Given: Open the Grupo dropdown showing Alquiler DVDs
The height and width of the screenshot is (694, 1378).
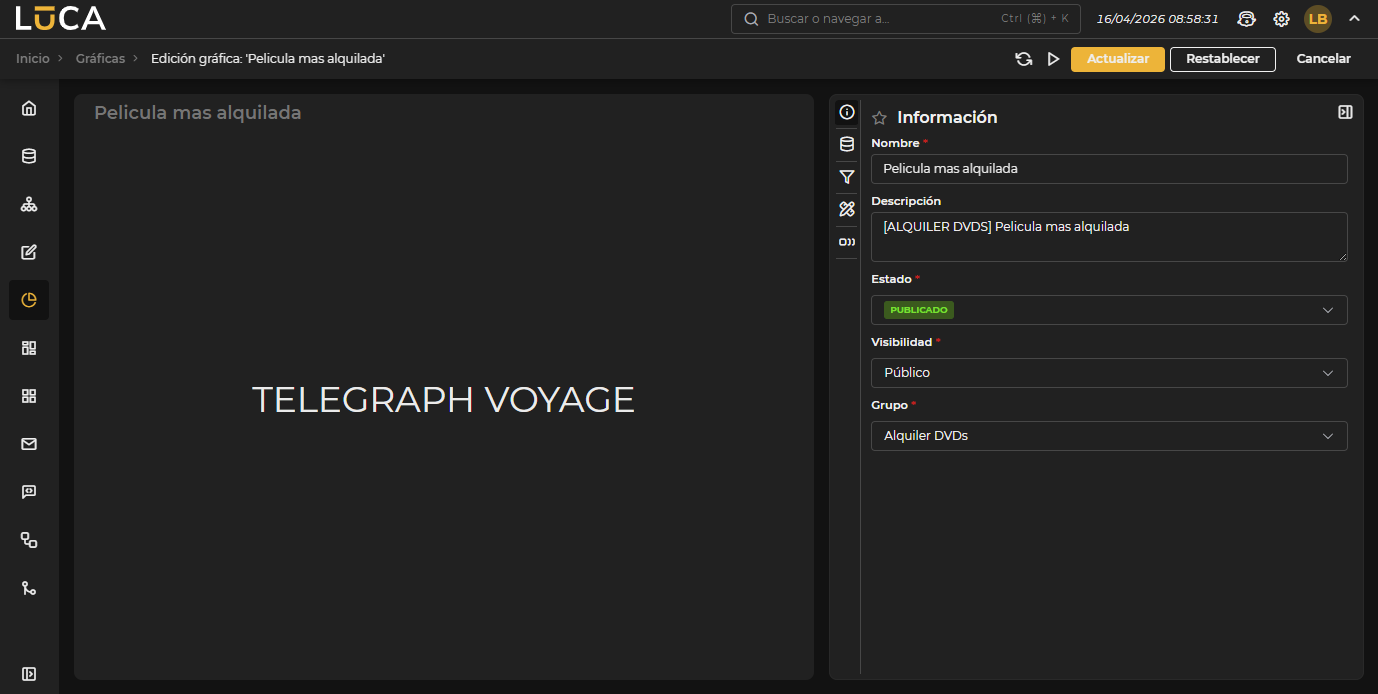Looking at the screenshot, I should [x=1109, y=436].
